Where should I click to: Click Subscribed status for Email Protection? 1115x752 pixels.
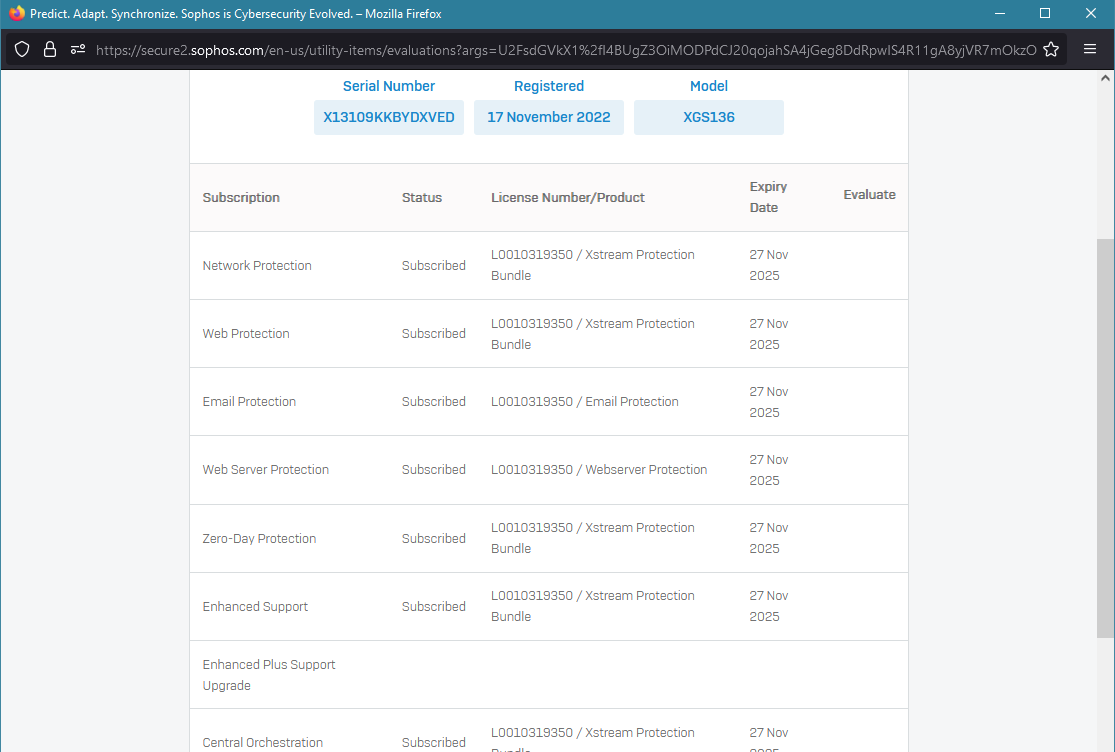[433, 402]
